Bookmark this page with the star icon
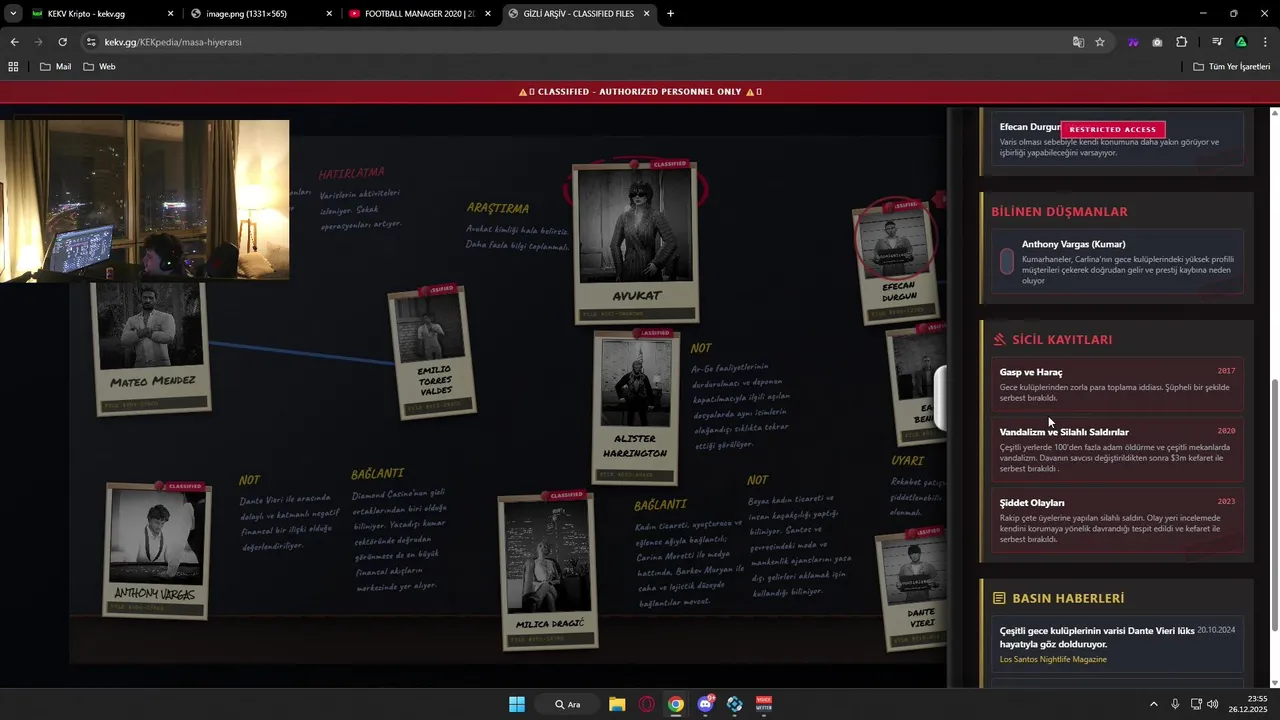This screenshot has height=720, width=1280. [1100, 42]
